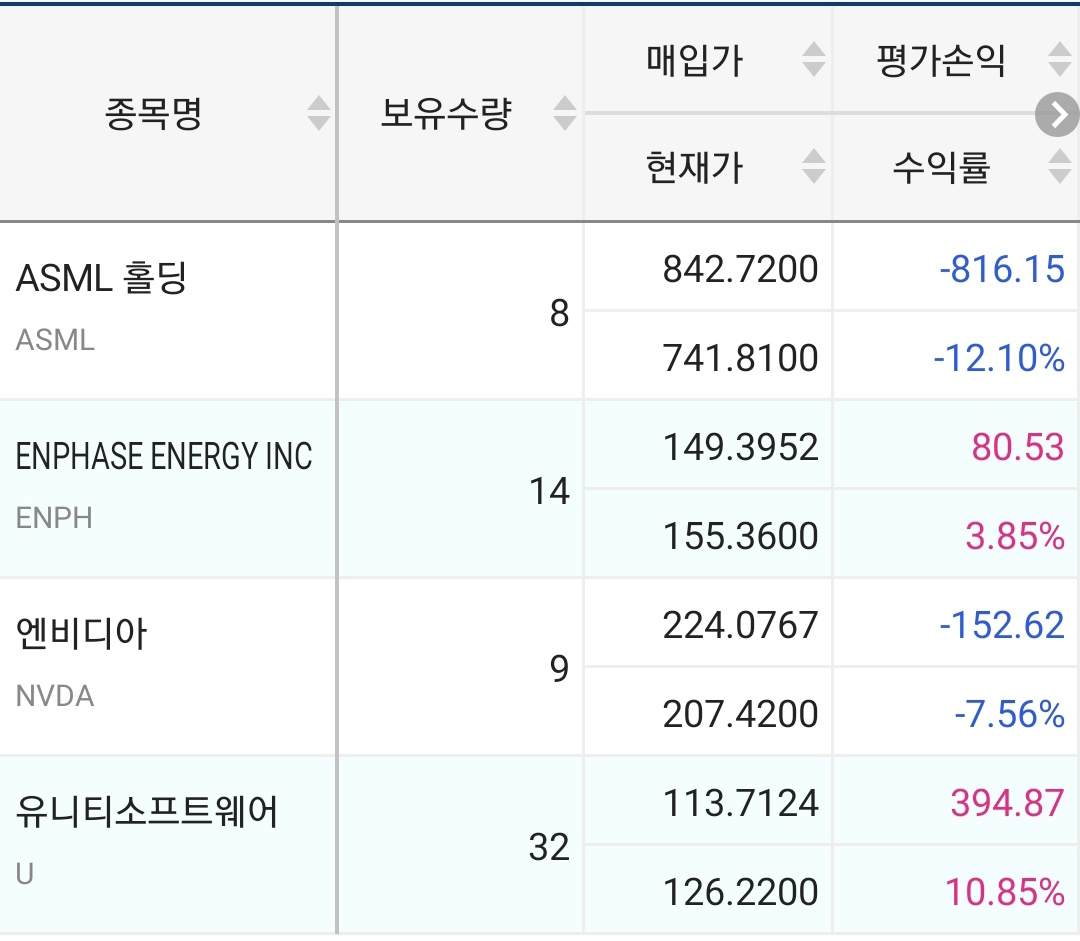The height and width of the screenshot is (941, 1080).
Task: Click ENPH profit value 80.53
Action: [x=1018, y=446]
